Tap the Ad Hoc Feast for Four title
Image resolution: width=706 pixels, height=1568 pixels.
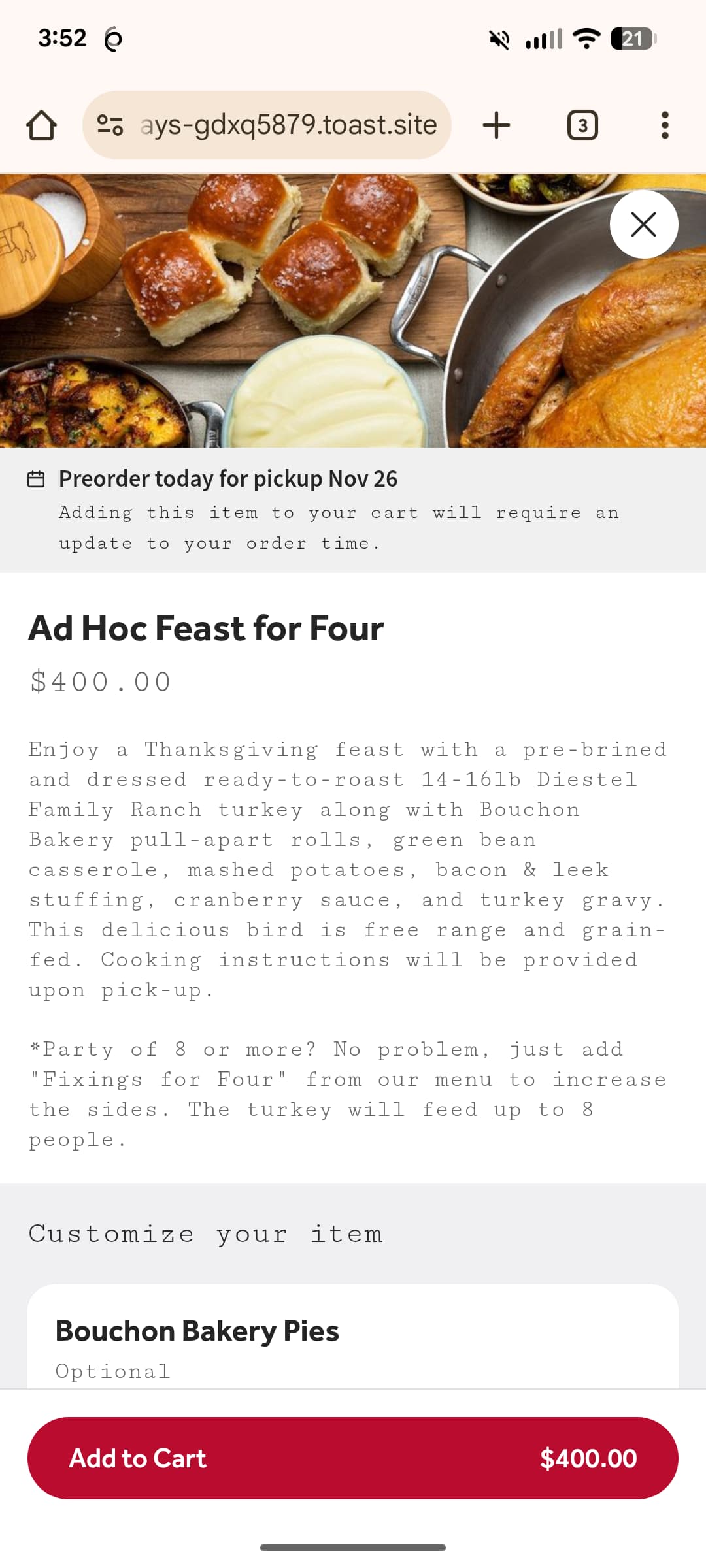click(x=206, y=629)
